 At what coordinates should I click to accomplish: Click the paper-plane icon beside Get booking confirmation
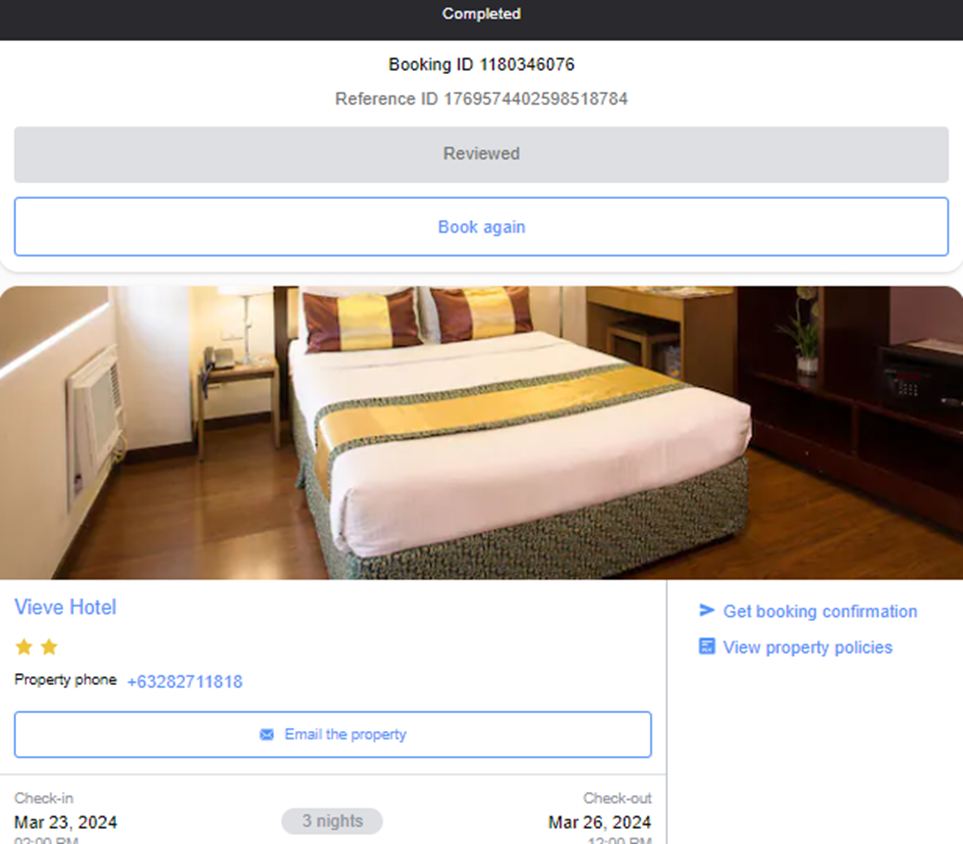click(707, 610)
